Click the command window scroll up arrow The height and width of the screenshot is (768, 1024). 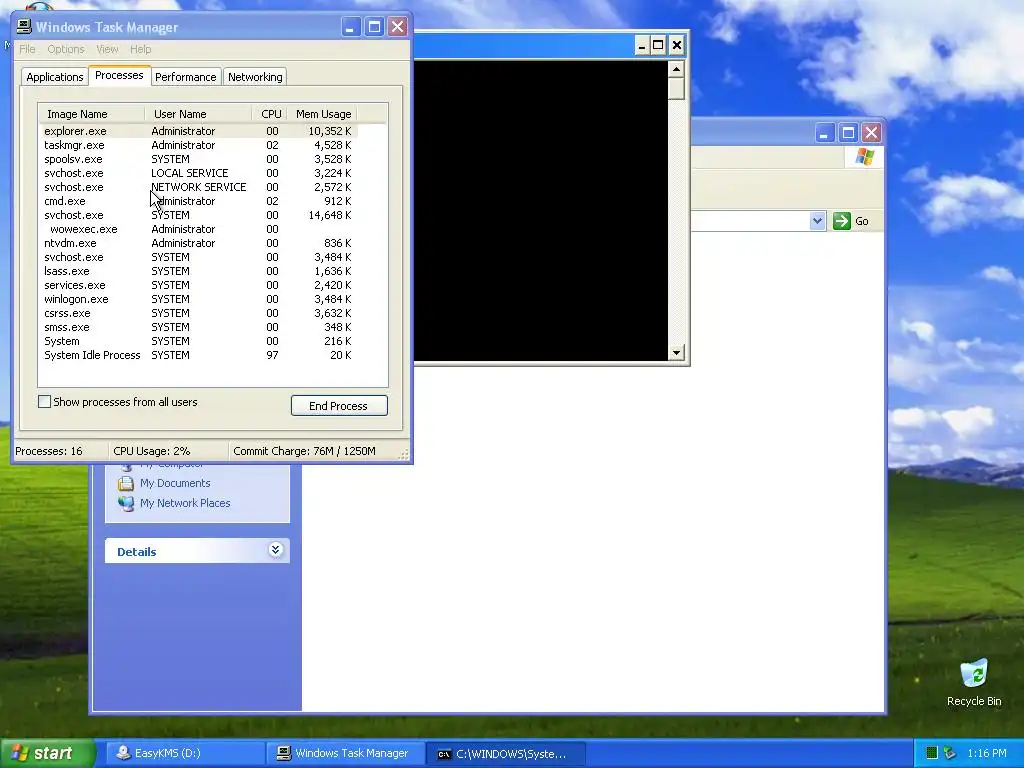[x=676, y=69]
